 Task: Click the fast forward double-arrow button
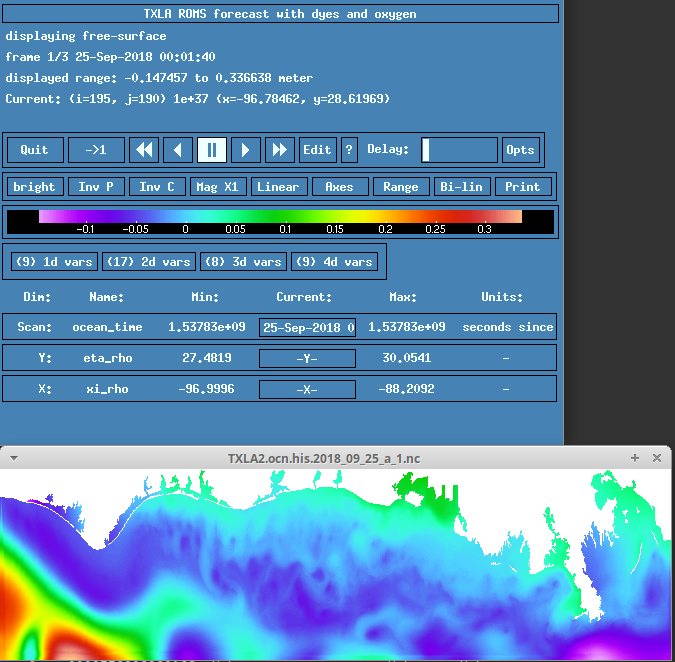pyautogui.click(x=280, y=150)
